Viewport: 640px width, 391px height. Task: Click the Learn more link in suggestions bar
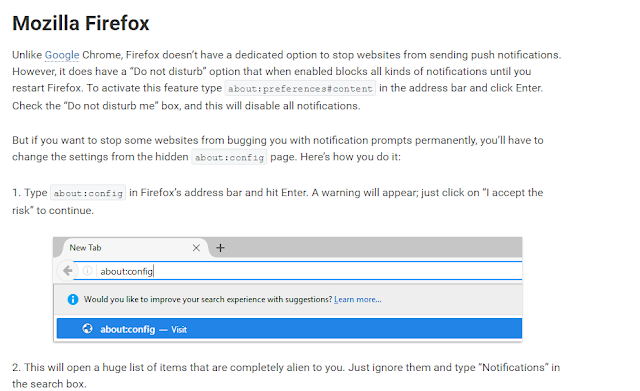pyautogui.click(x=358, y=299)
